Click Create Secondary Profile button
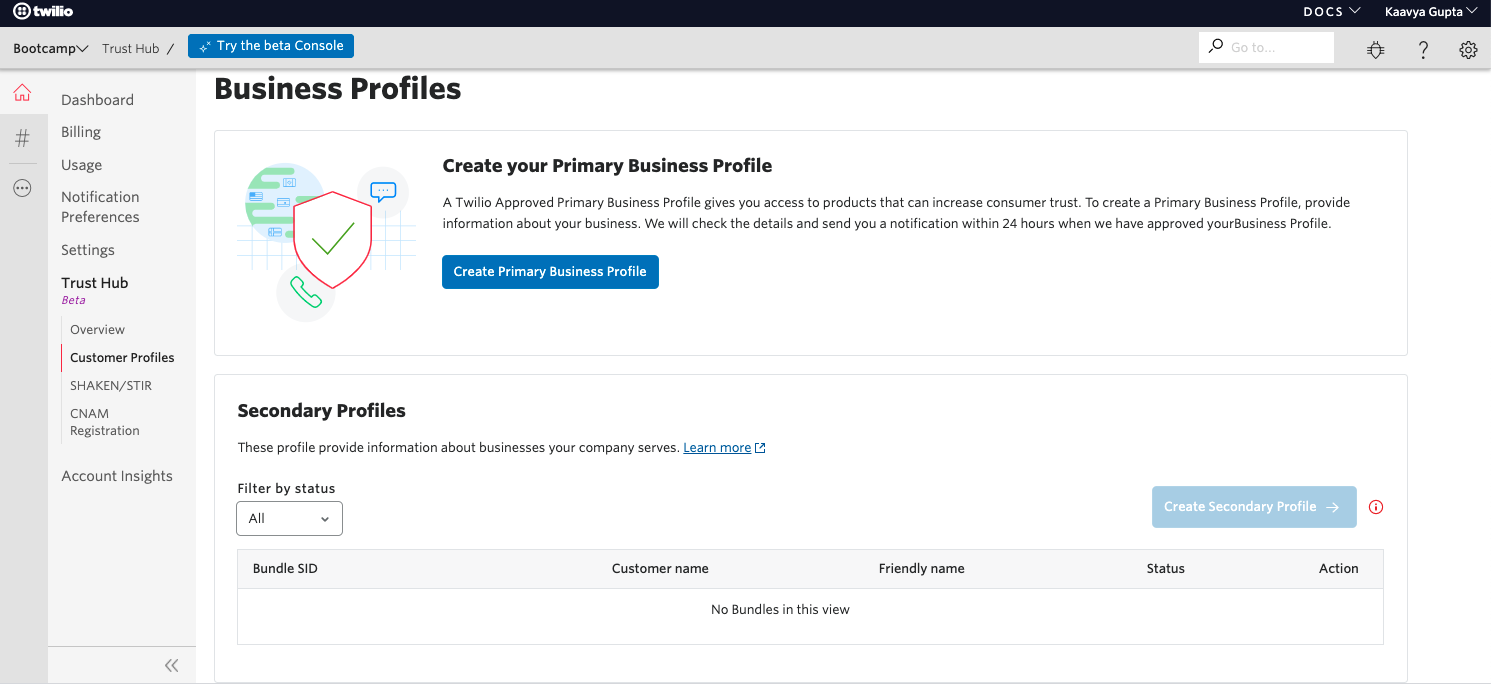Screen dimensions: 1491x685 (x=1254, y=507)
